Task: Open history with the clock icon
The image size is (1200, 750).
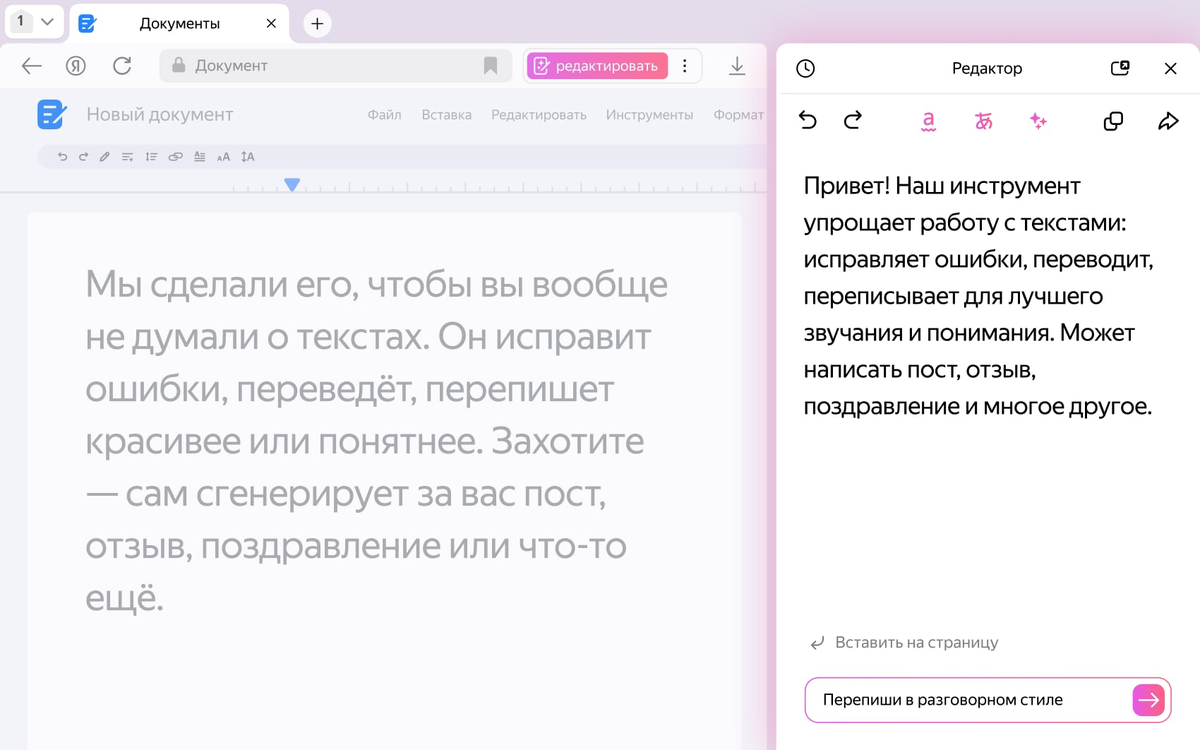Action: 805,68
